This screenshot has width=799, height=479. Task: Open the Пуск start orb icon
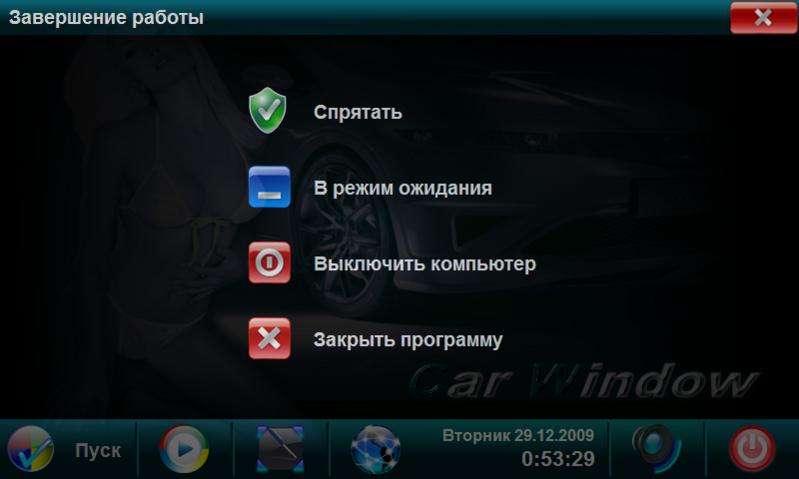point(30,448)
